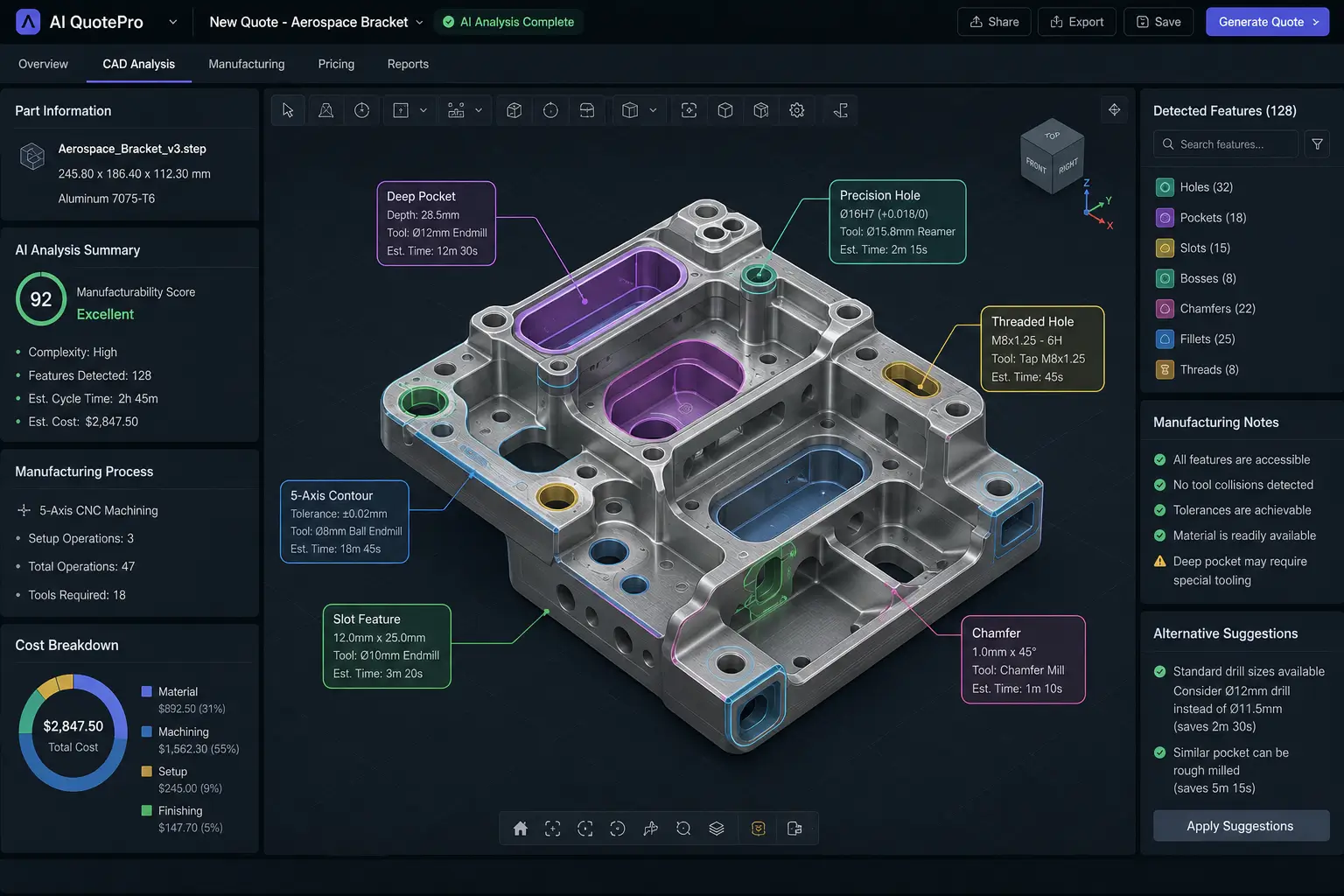The image size is (1344, 896).
Task: Open the AI QuotePro app dropdown chevron
Action: pos(172,22)
